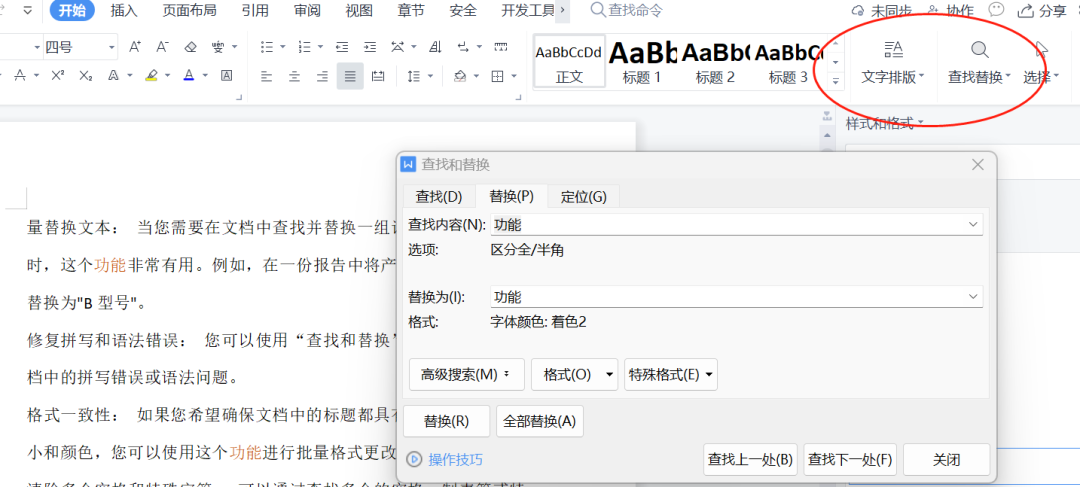The width and height of the screenshot is (1080, 487).
Task: Click the 选择 cursor tool
Action: 1040,63
